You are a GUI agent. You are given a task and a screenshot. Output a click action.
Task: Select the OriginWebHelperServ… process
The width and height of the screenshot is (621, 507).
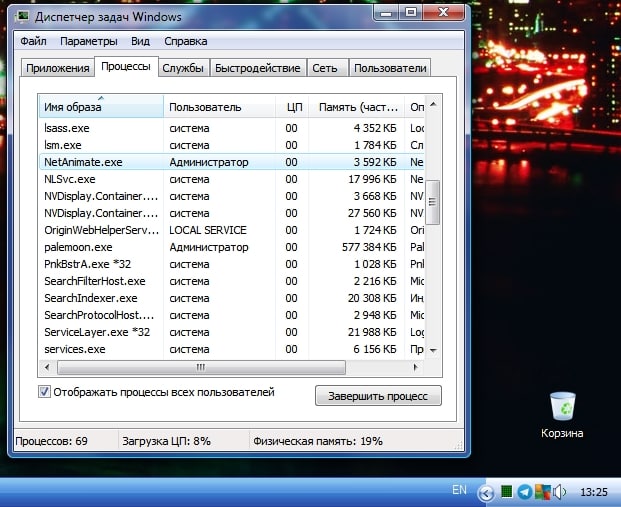coord(232,230)
